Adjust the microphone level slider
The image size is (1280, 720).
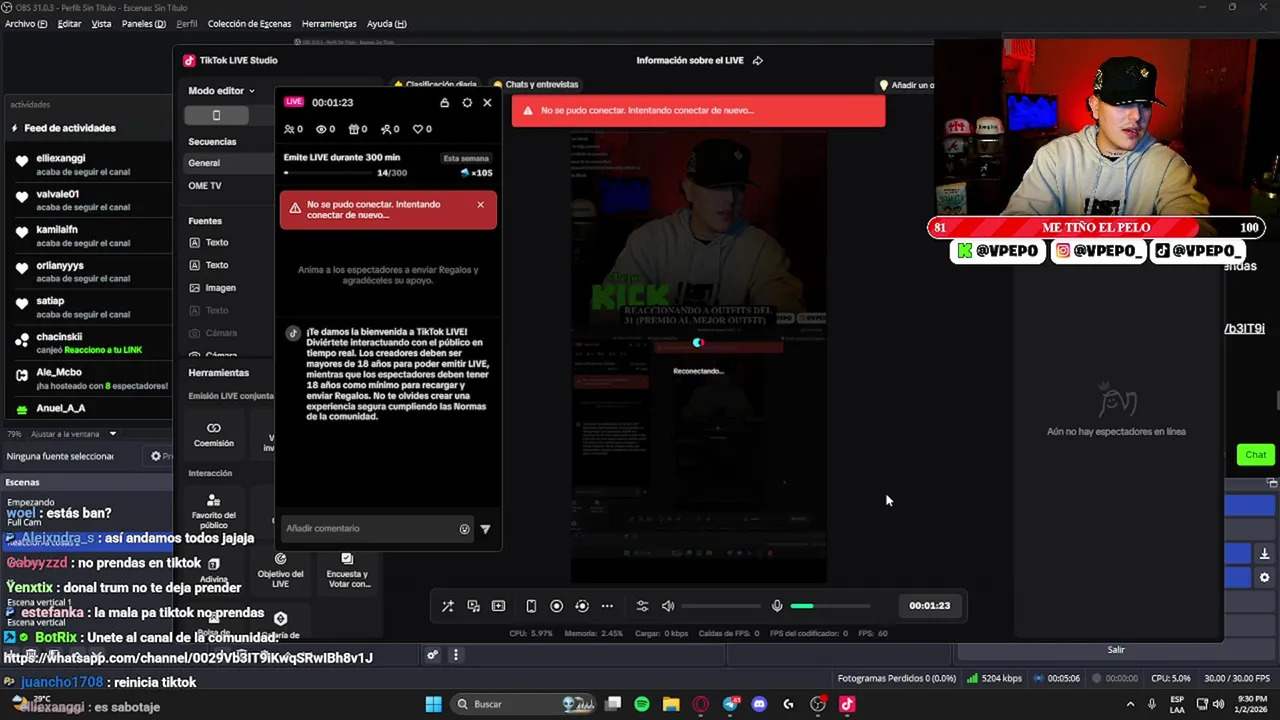pyautogui.click(x=830, y=606)
